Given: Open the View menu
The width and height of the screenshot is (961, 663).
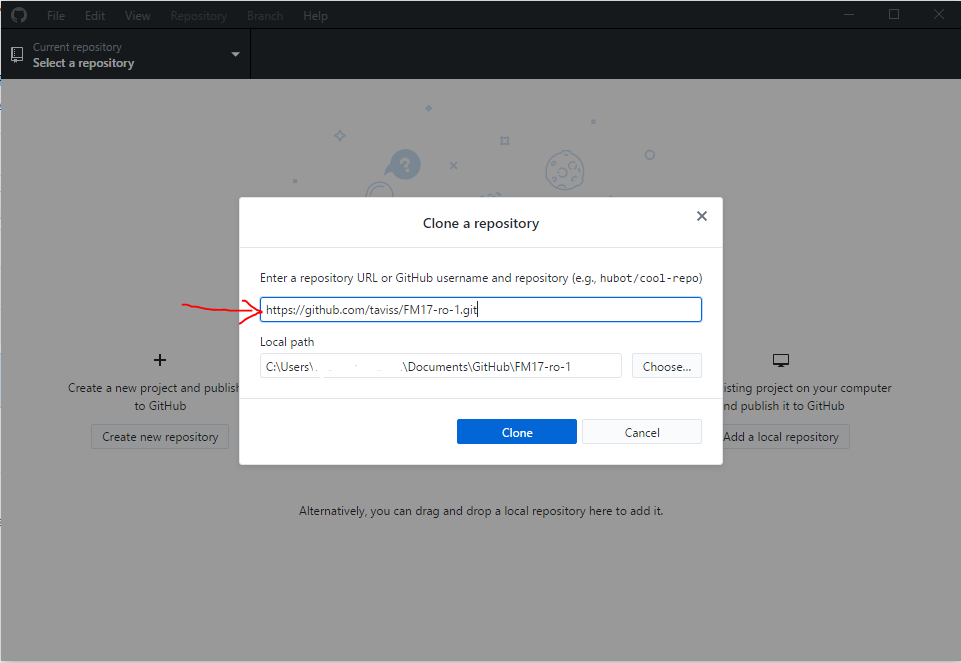Looking at the screenshot, I should point(137,16).
